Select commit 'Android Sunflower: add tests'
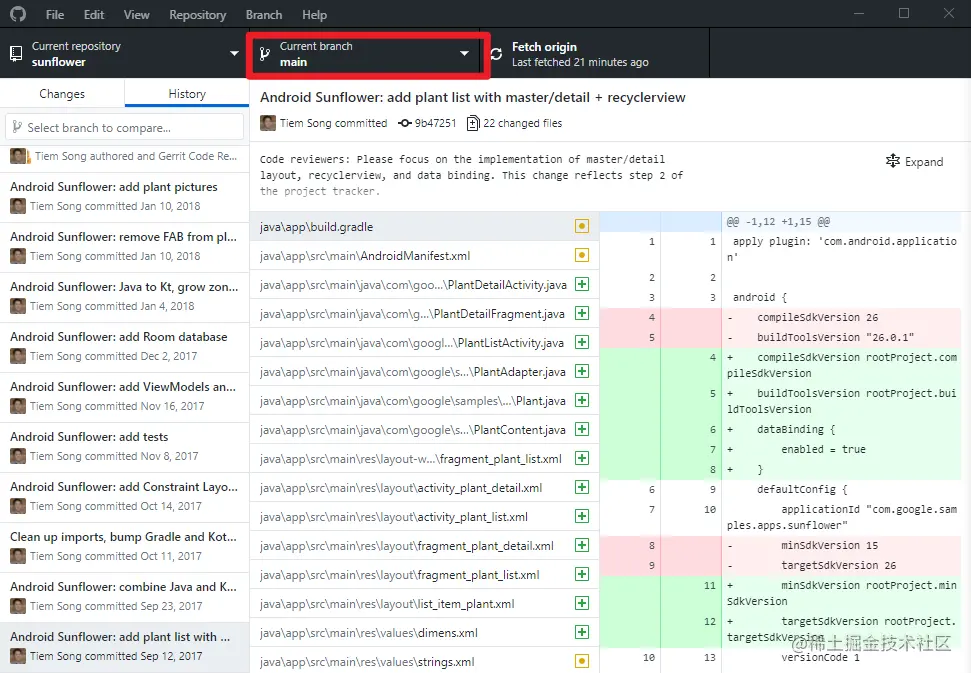 coord(124,448)
